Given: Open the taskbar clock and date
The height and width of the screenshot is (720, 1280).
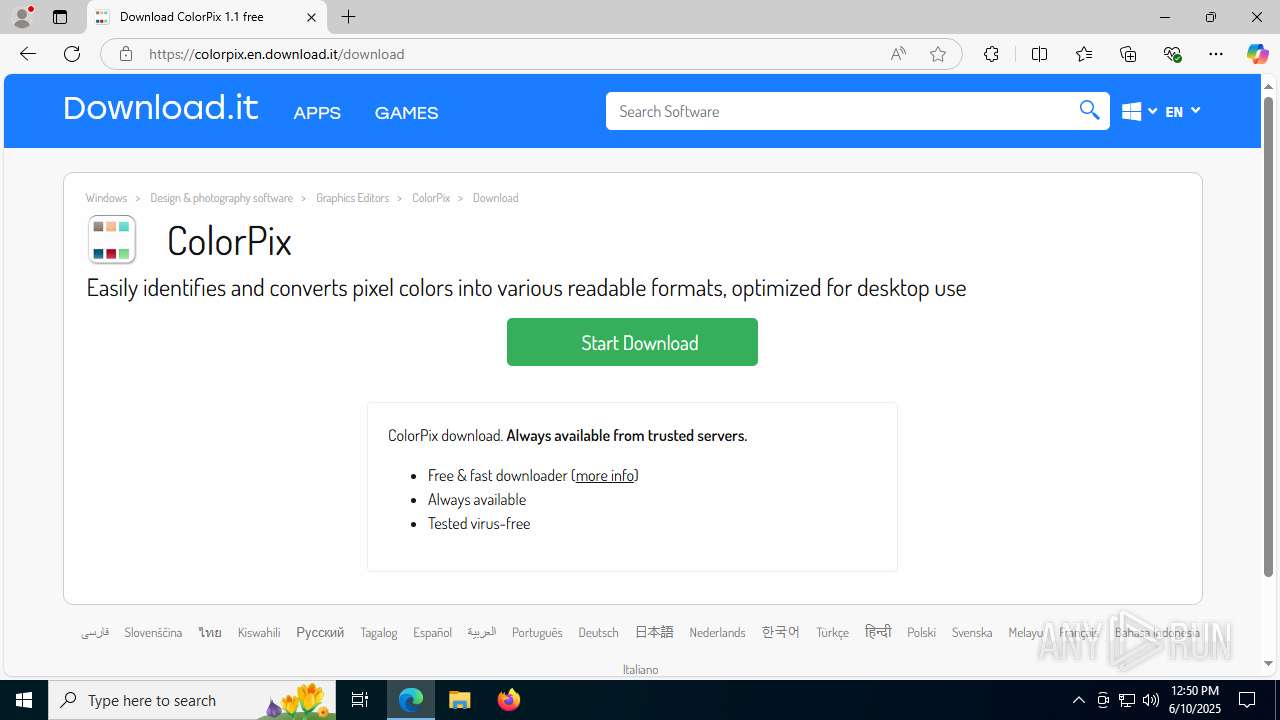Looking at the screenshot, I should pyautogui.click(x=1194, y=700).
